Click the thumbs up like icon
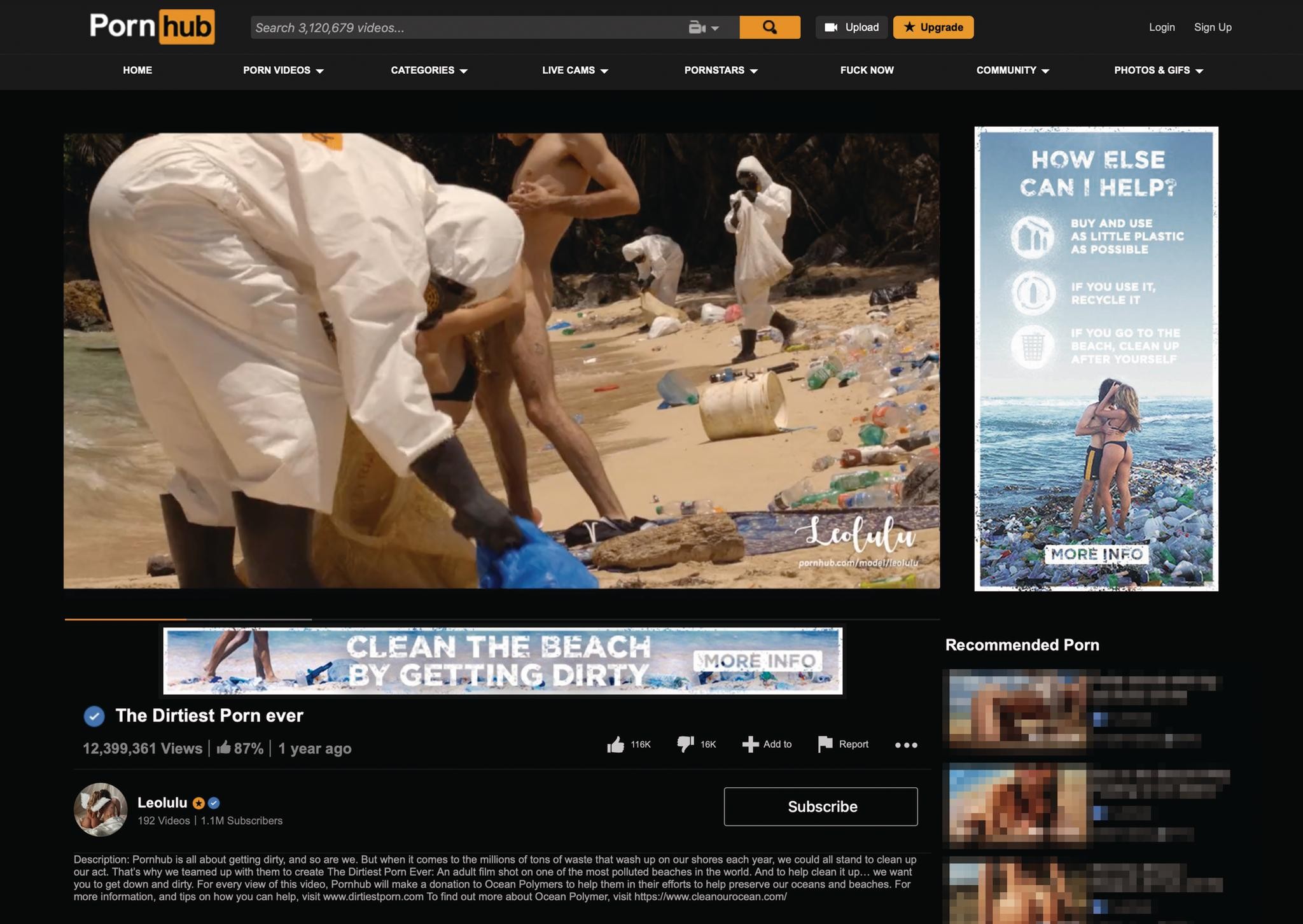The image size is (1303, 924). point(615,744)
